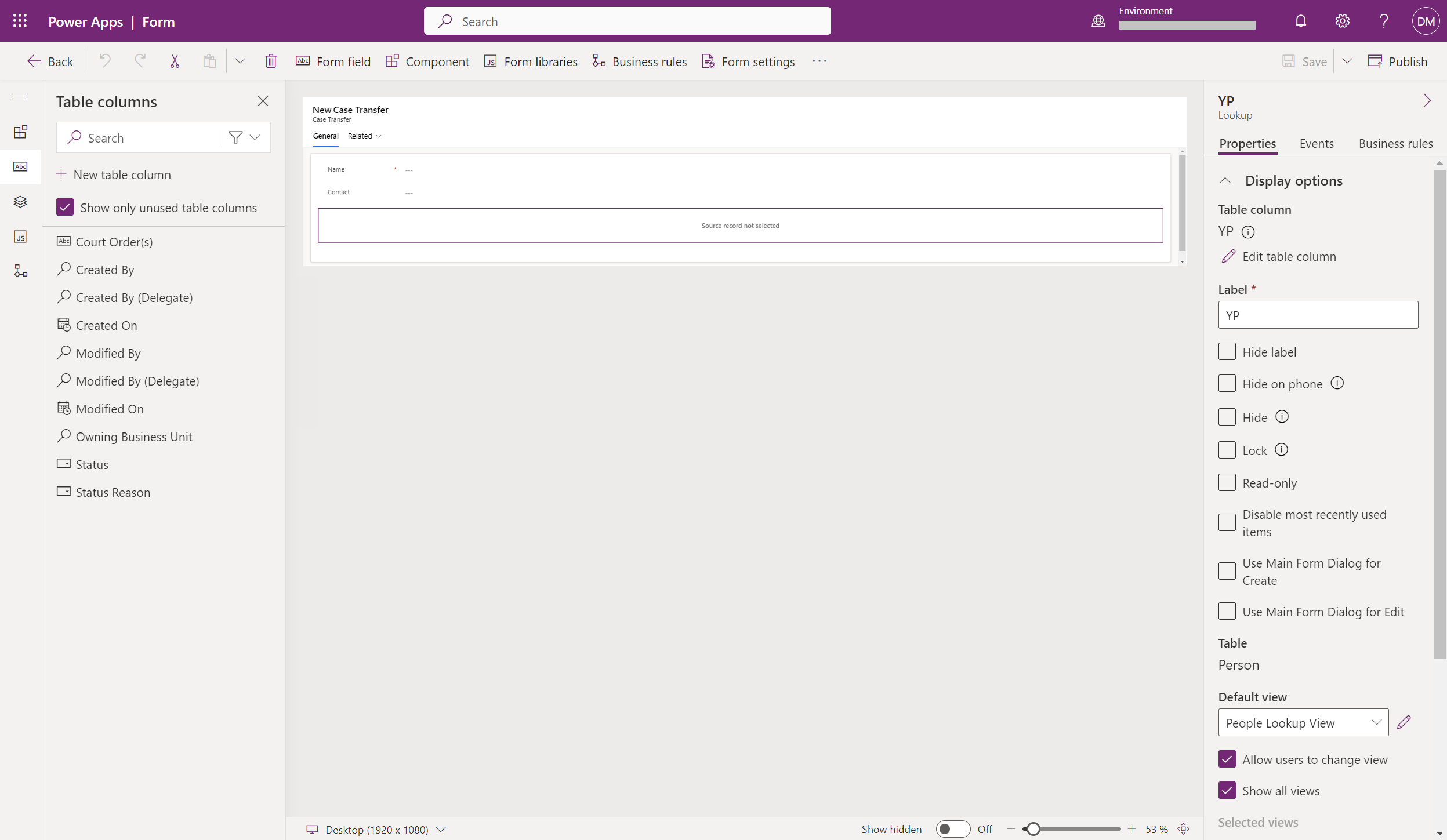The image size is (1447, 840).
Task: Collapse the Display options section
Action: [x=1225, y=181]
